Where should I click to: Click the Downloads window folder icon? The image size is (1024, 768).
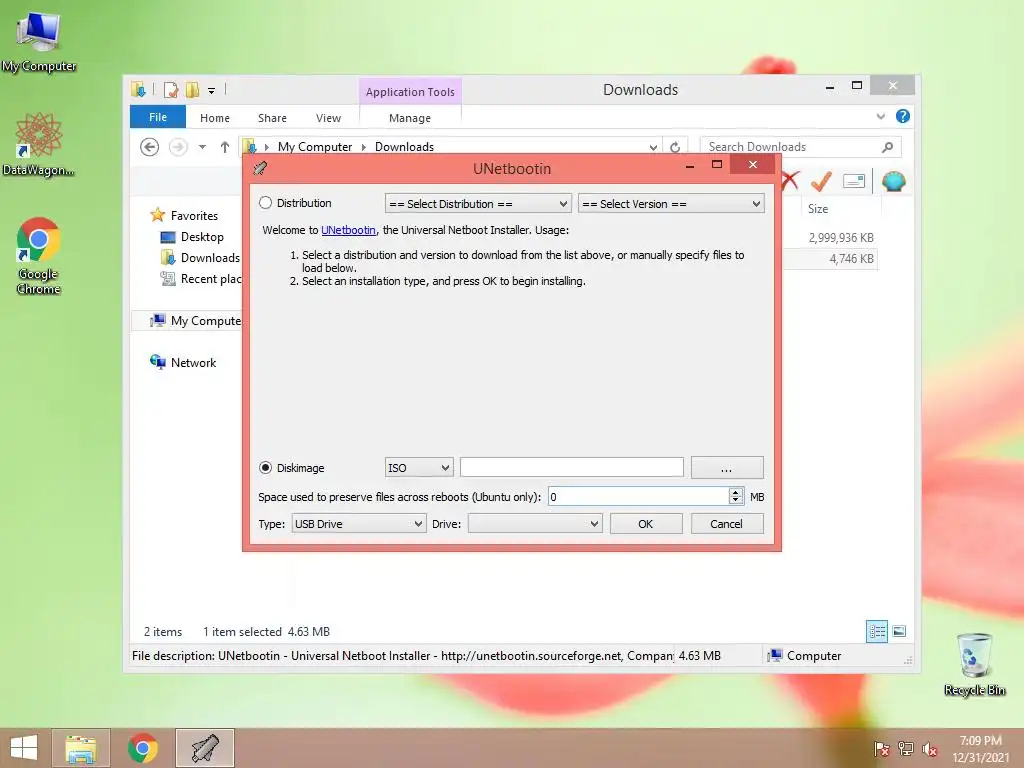pos(138,89)
